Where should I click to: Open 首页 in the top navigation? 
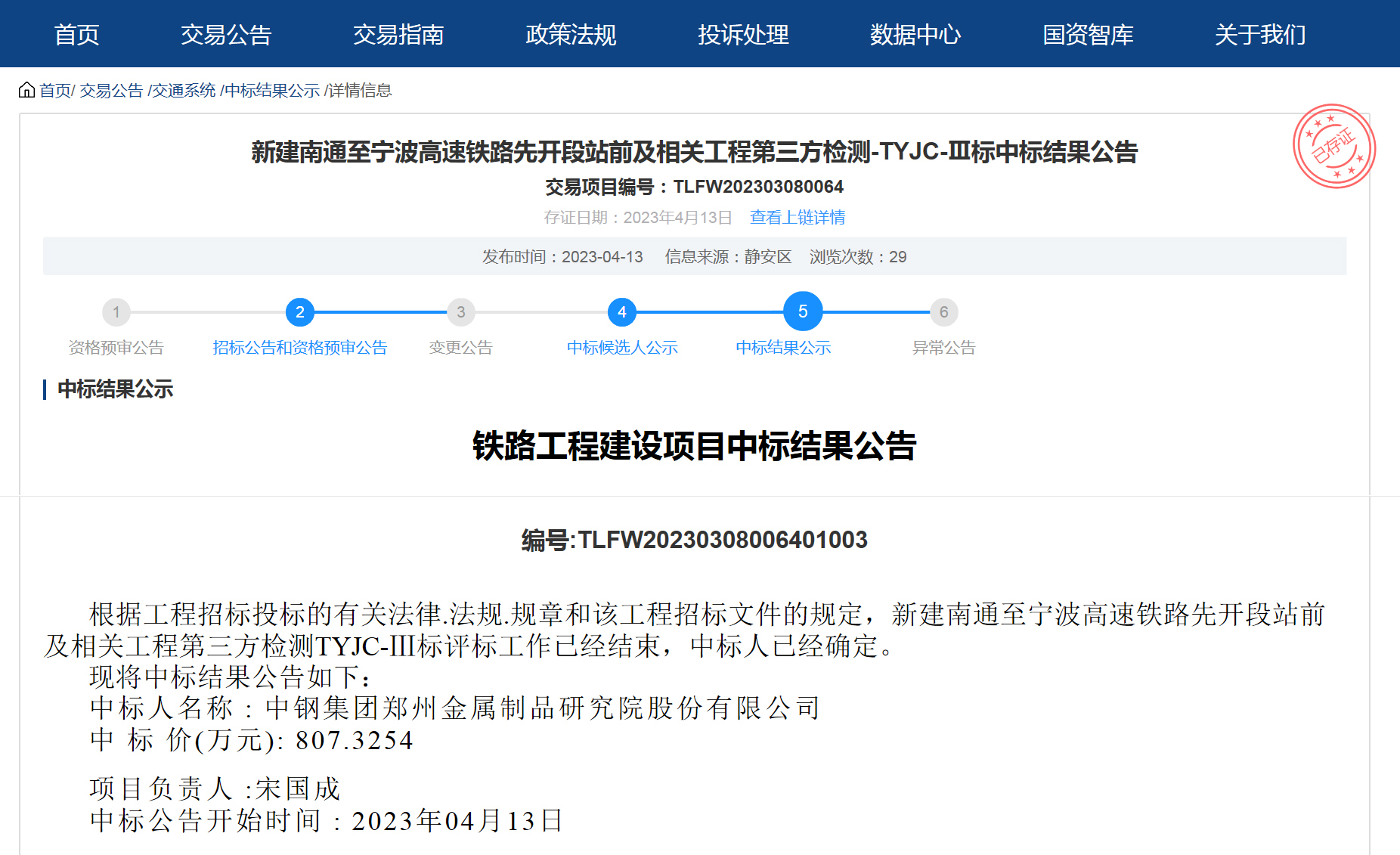click(x=76, y=35)
